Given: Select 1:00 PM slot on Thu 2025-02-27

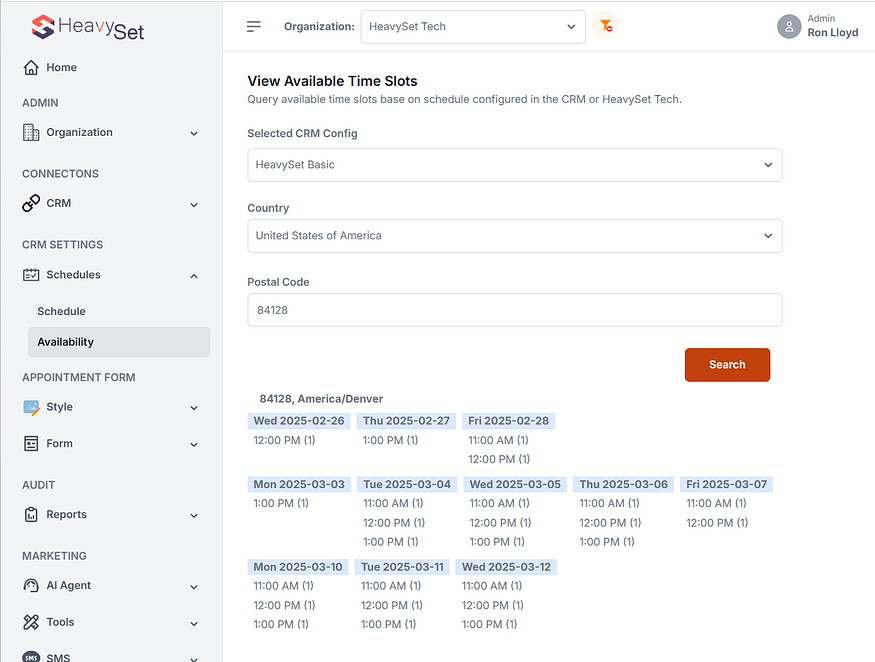Looking at the screenshot, I should coord(390,440).
